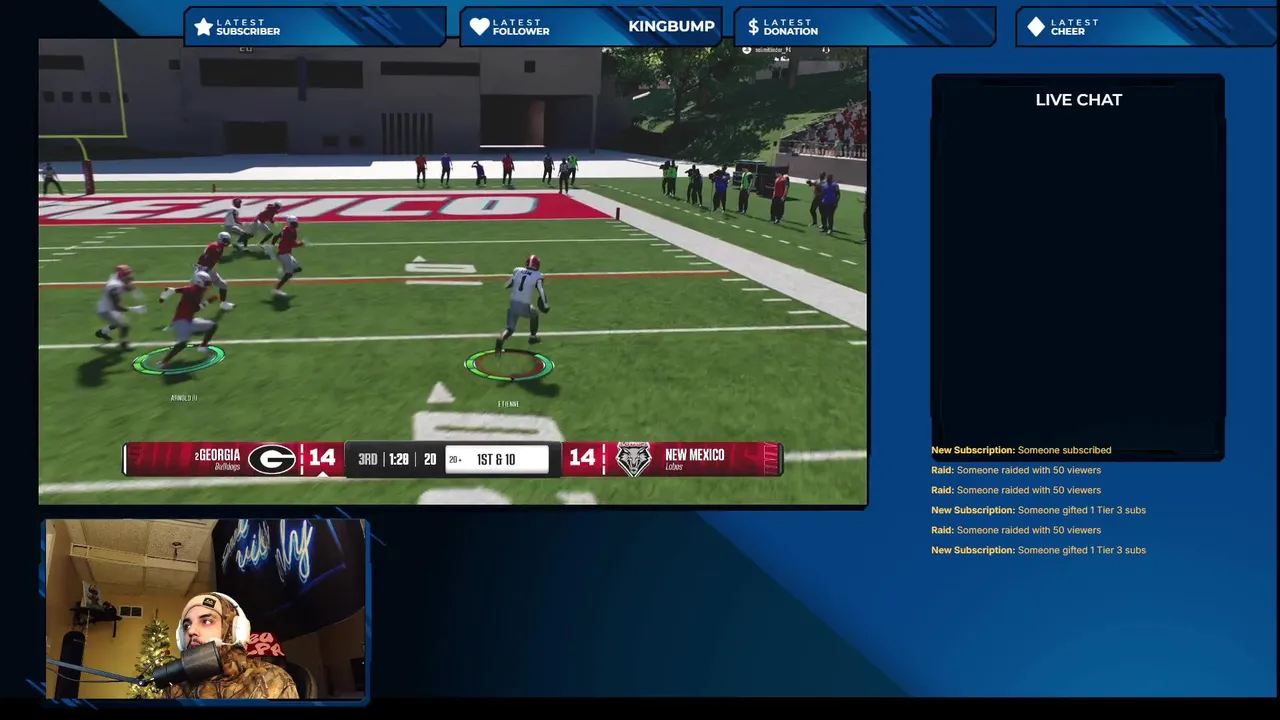Click the green ring under the ball carrier
The image size is (1280, 720).
click(509, 365)
